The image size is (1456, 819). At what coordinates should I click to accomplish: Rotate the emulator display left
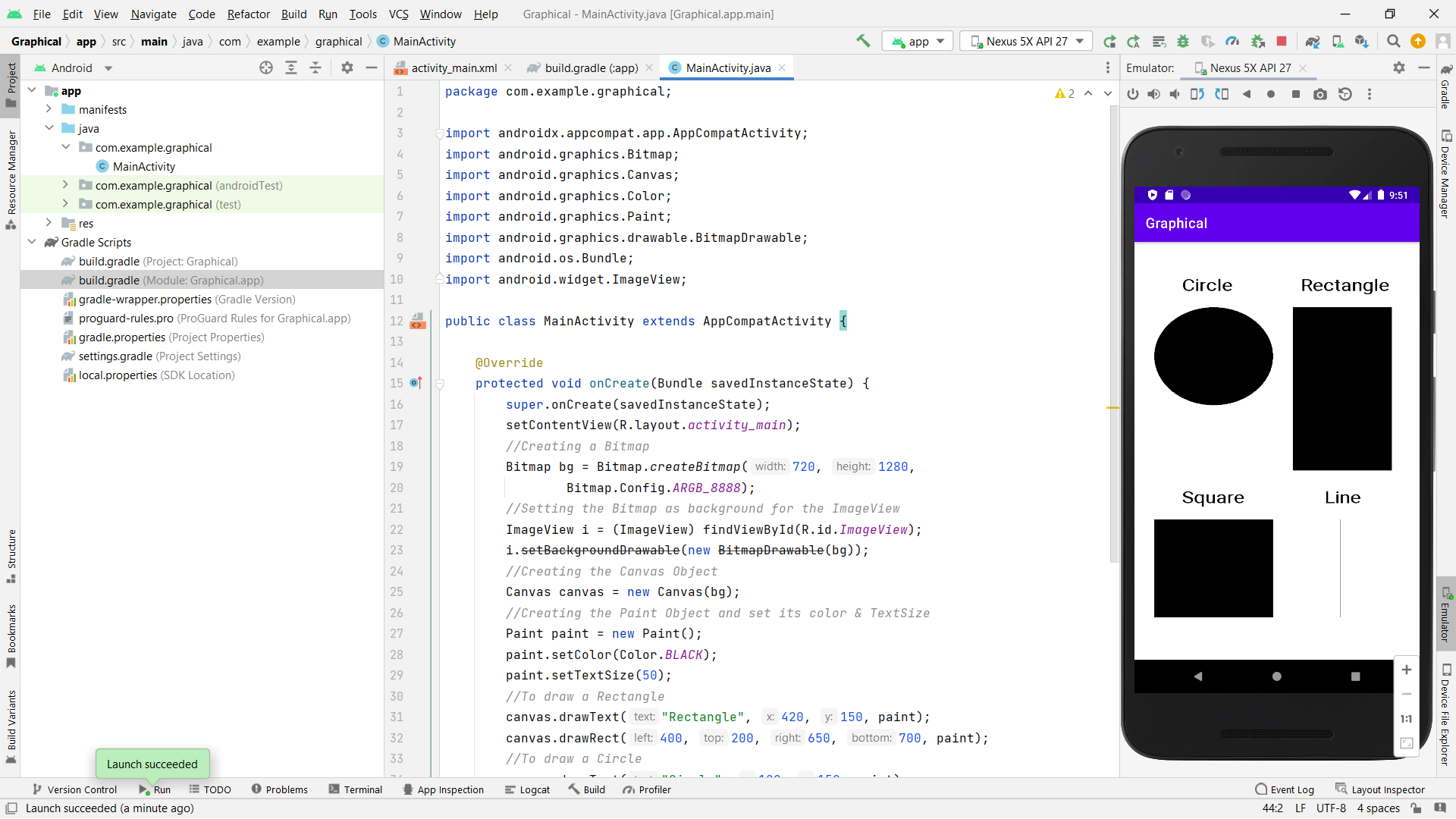coord(1197,94)
